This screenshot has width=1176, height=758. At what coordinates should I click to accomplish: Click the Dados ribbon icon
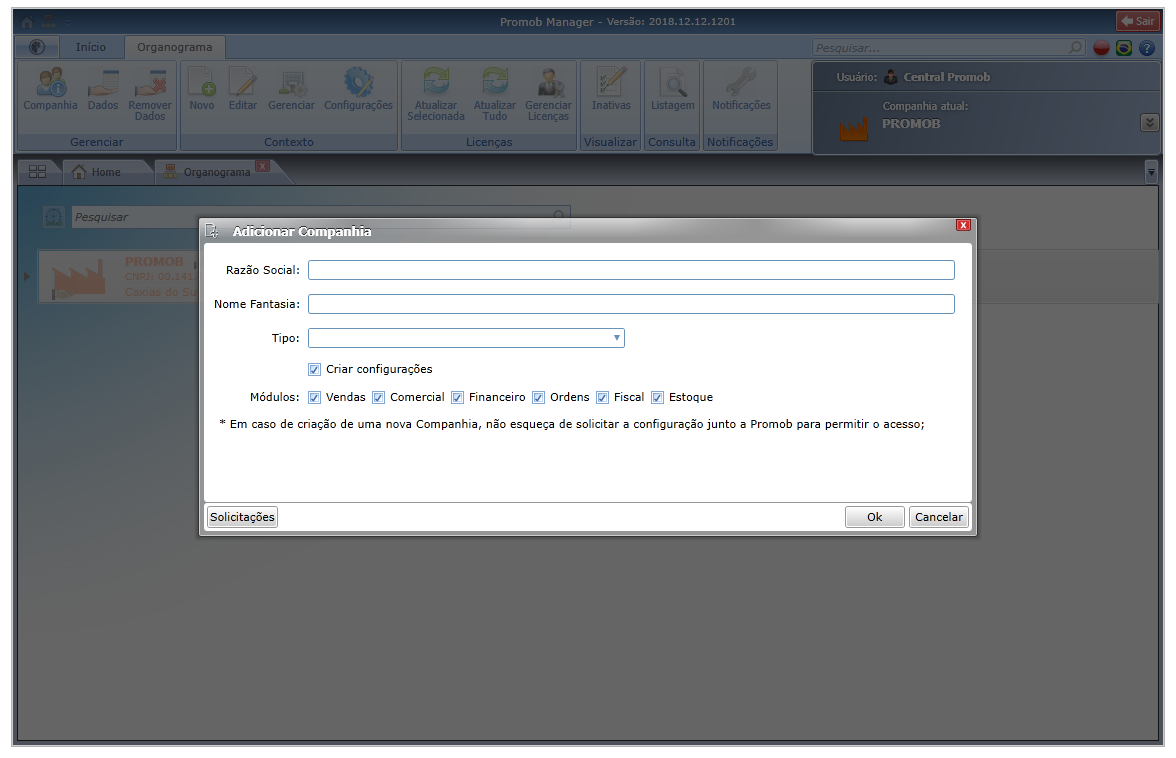[103, 89]
